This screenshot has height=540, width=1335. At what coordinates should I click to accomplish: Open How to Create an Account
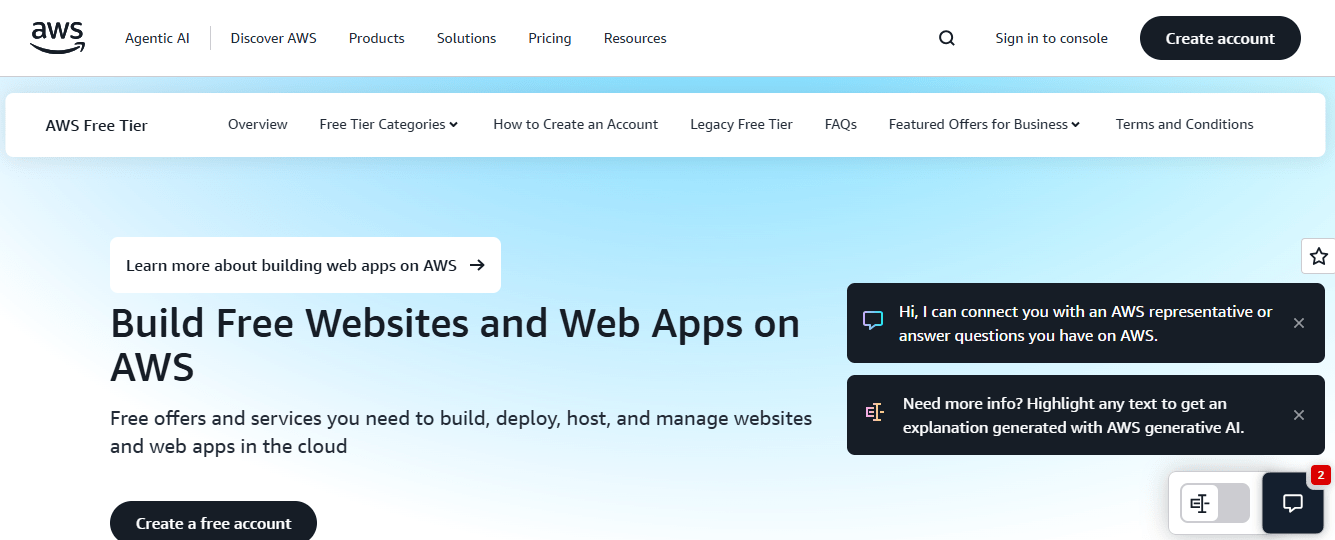(575, 125)
